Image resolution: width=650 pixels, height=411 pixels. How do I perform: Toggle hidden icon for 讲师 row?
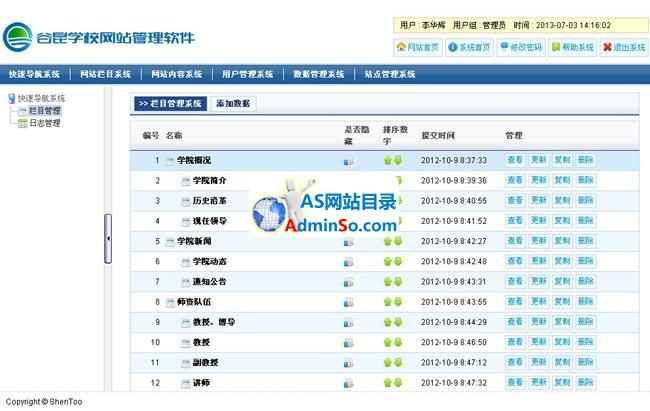tap(349, 383)
